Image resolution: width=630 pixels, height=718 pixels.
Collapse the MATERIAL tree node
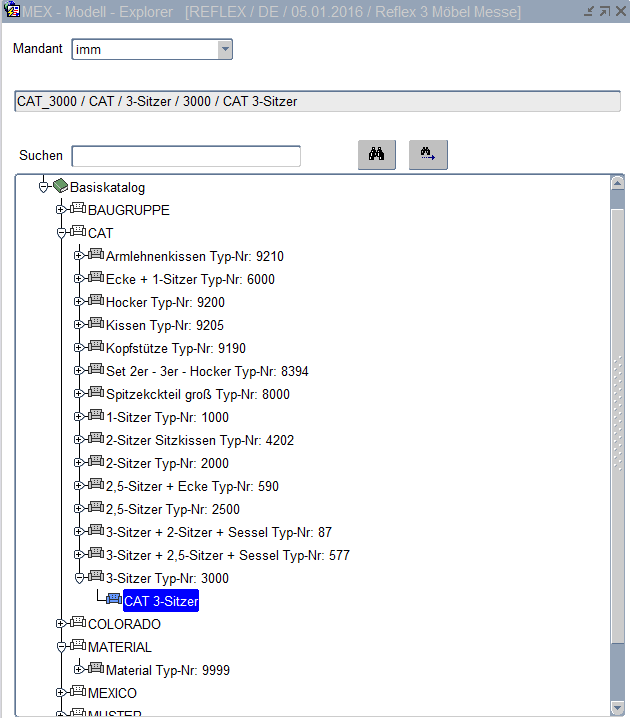61,647
